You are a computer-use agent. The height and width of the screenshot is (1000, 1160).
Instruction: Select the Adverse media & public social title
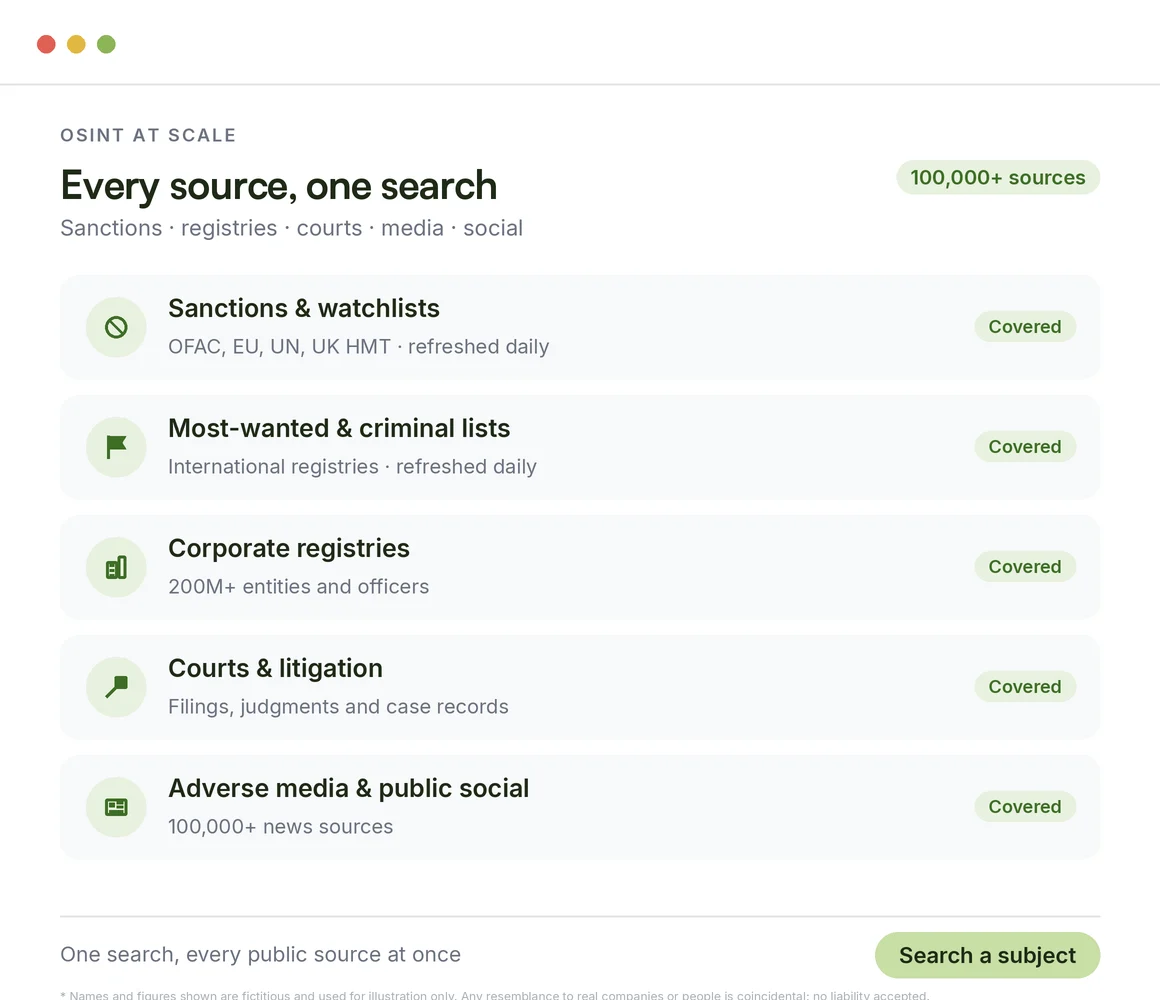pos(348,788)
